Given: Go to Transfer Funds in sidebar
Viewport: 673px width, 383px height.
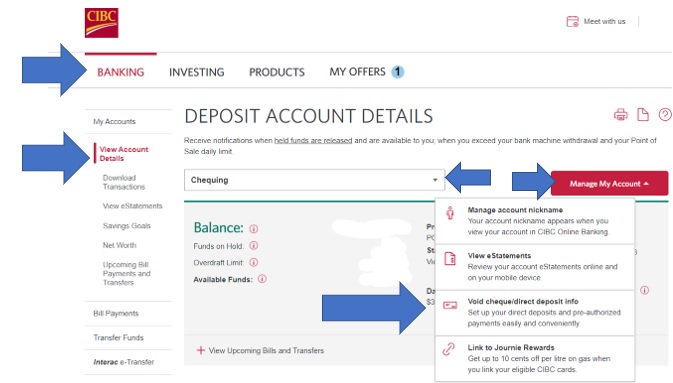Looking at the screenshot, I should click(118, 337).
